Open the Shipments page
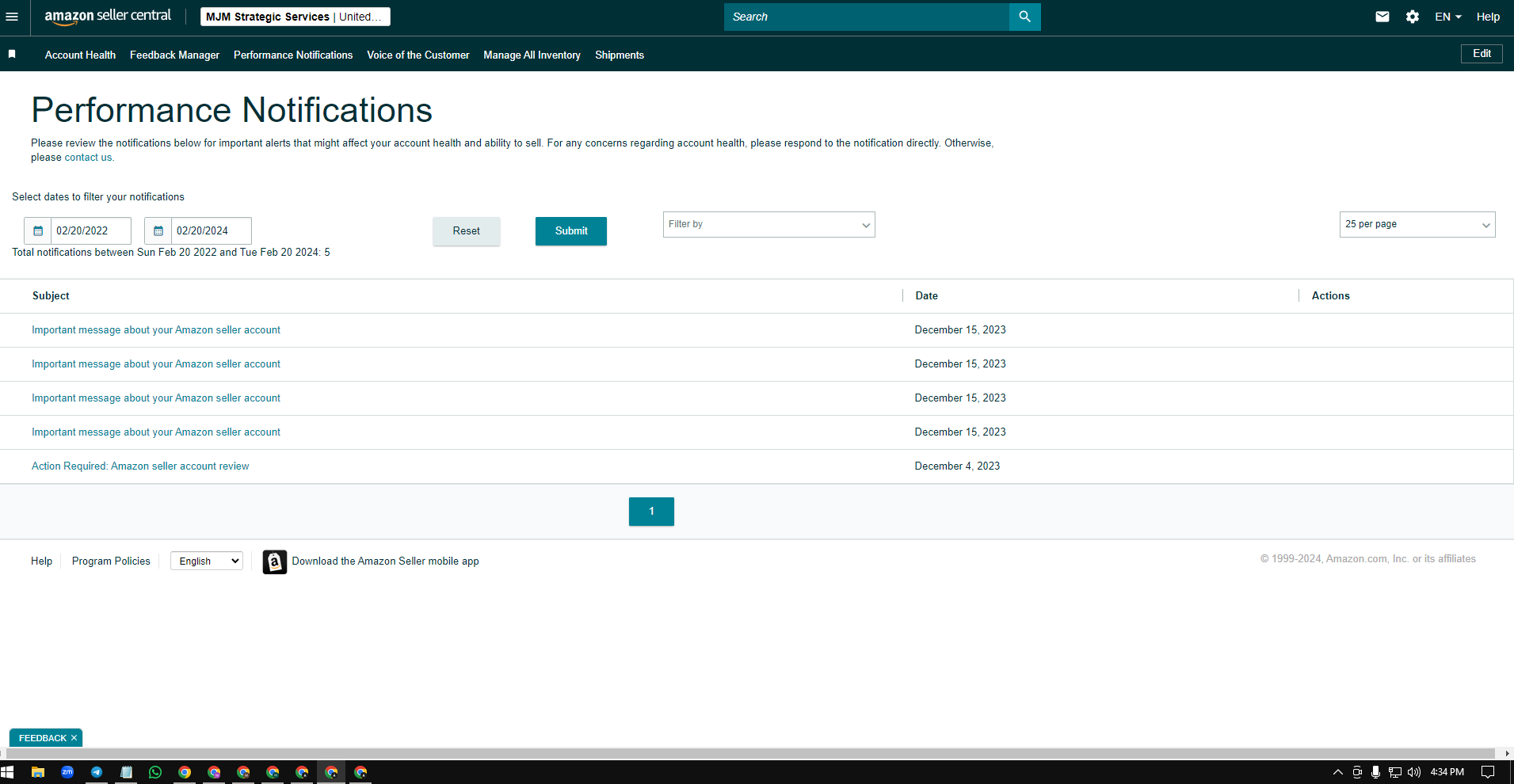1514x784 pixels. point(620,55)
